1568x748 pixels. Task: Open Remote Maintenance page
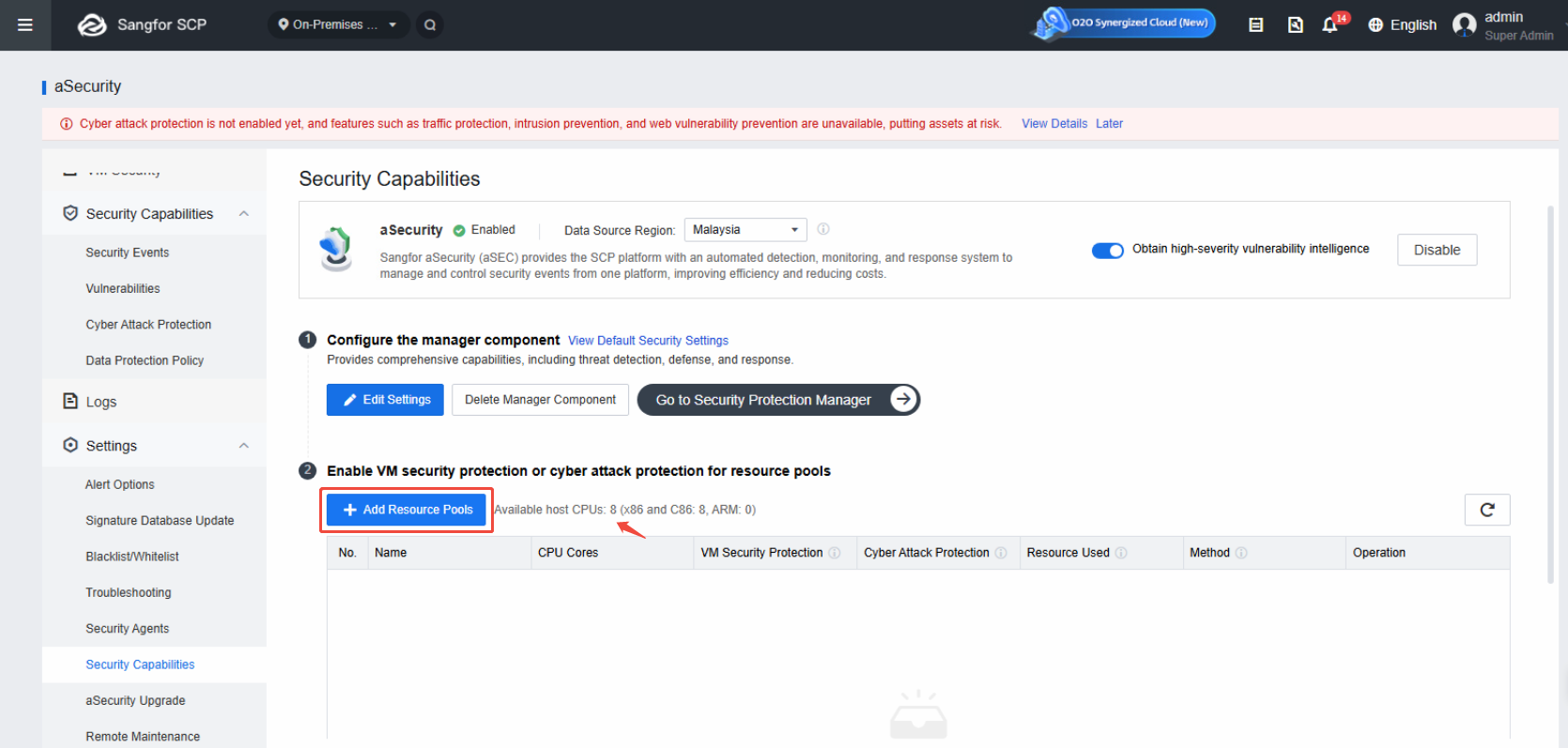tap(143, 737)
